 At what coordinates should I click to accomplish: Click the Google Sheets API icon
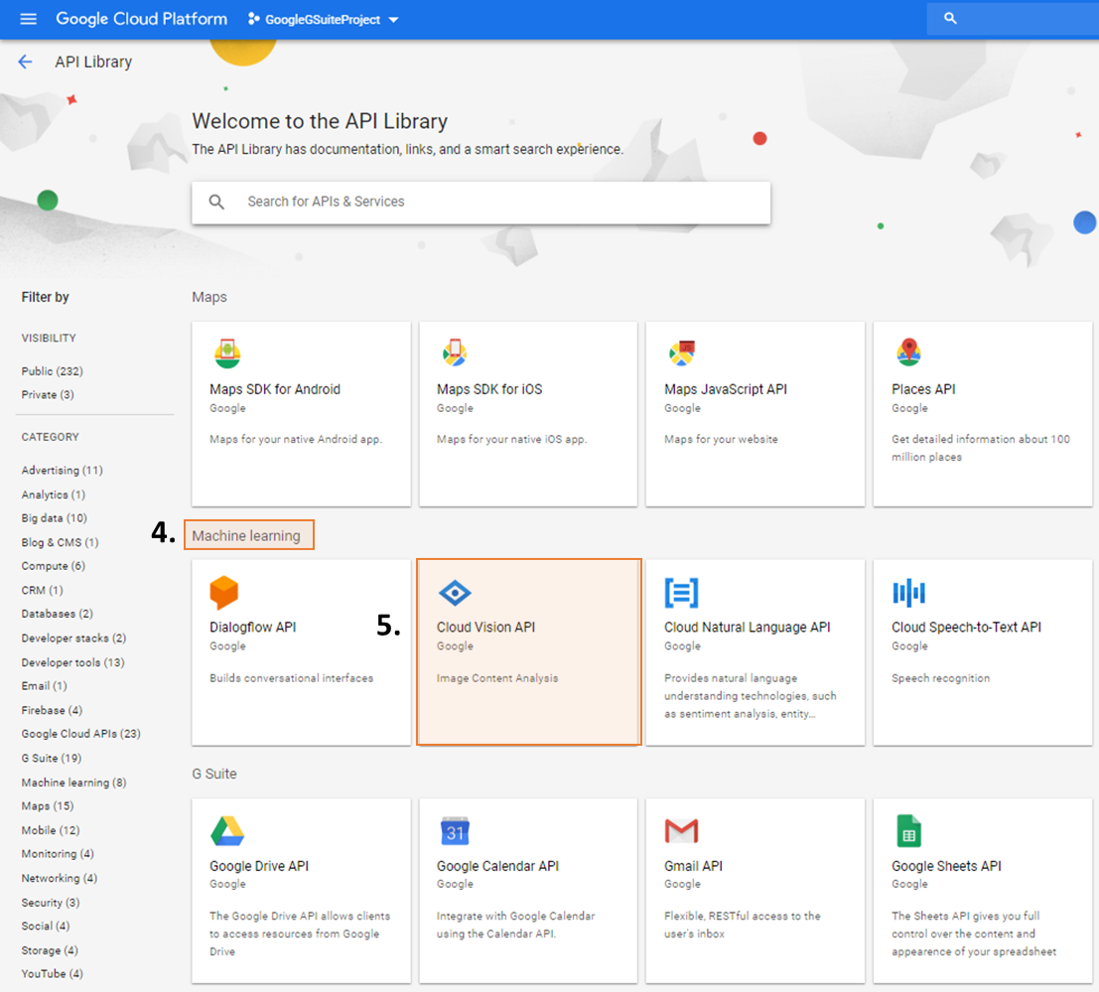point(908,831)
